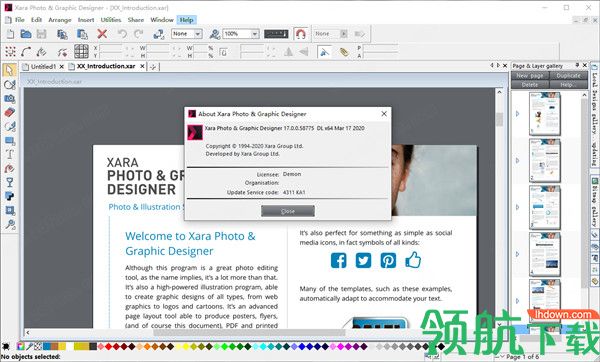Select the Shadow tool
This screenshot has height=362, width=600.
10,196
